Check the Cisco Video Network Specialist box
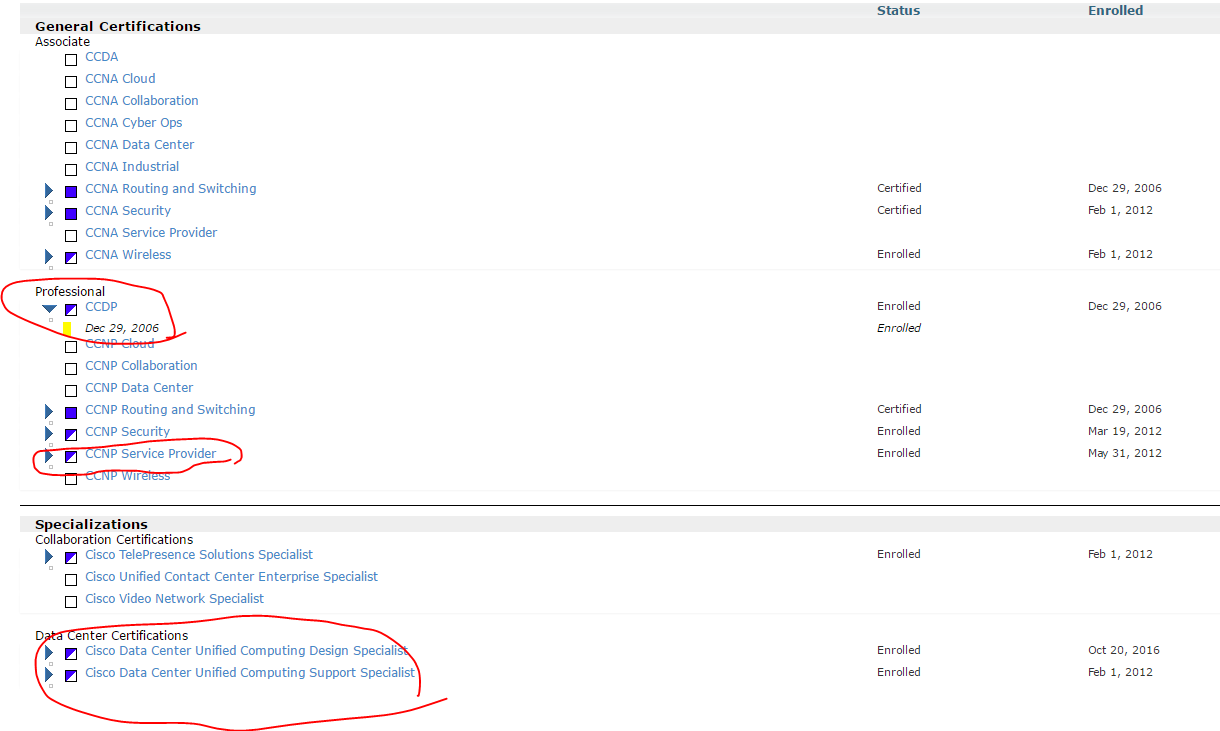 [x=71, y=602]
